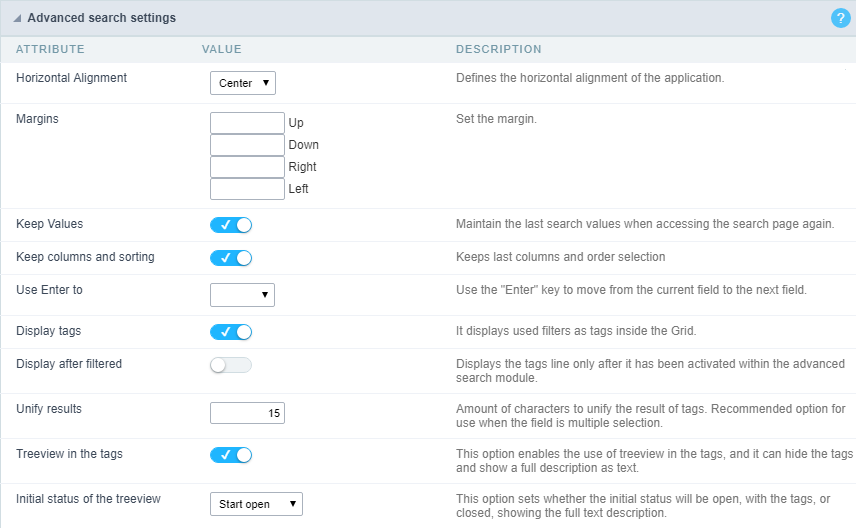Click the Unify results number field

(x=247, y=413)
